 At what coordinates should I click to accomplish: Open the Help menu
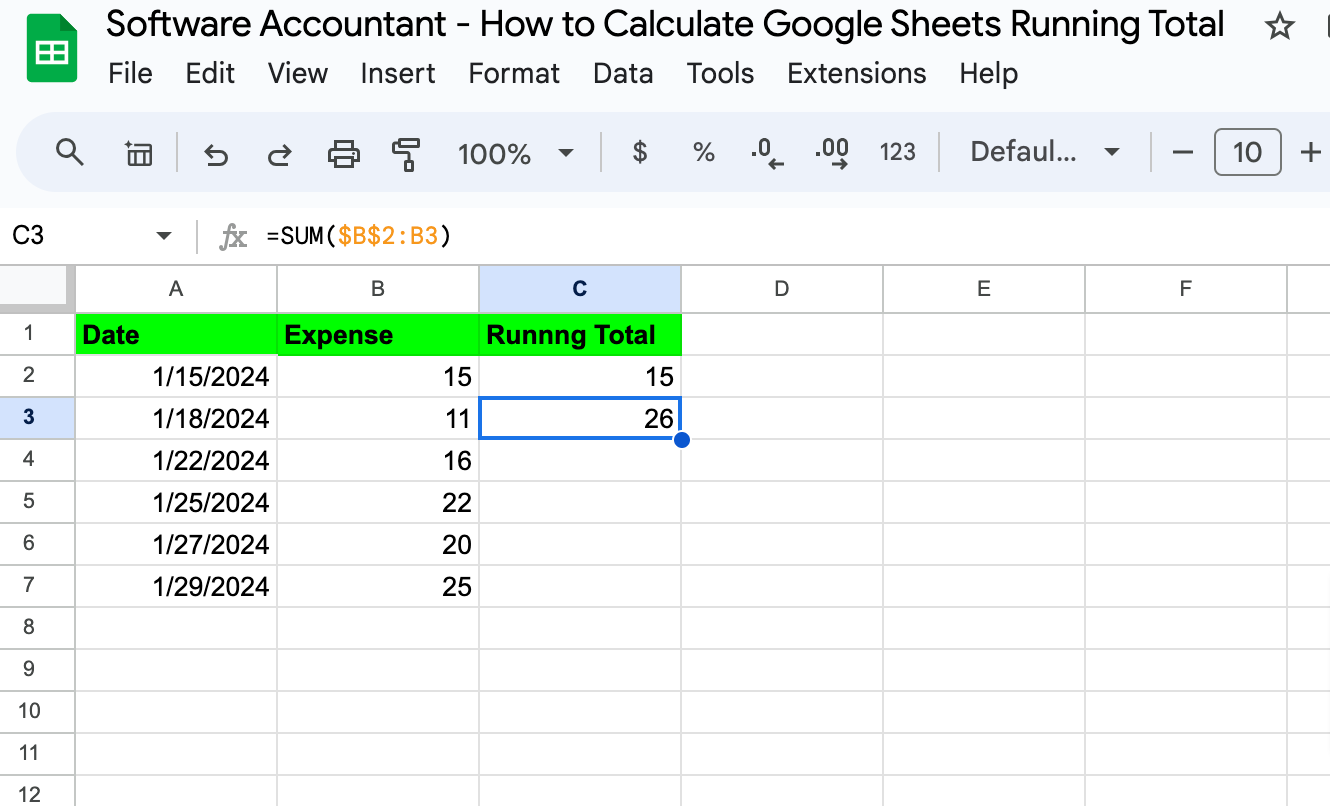pyautogui.click(x=988, y=73)
